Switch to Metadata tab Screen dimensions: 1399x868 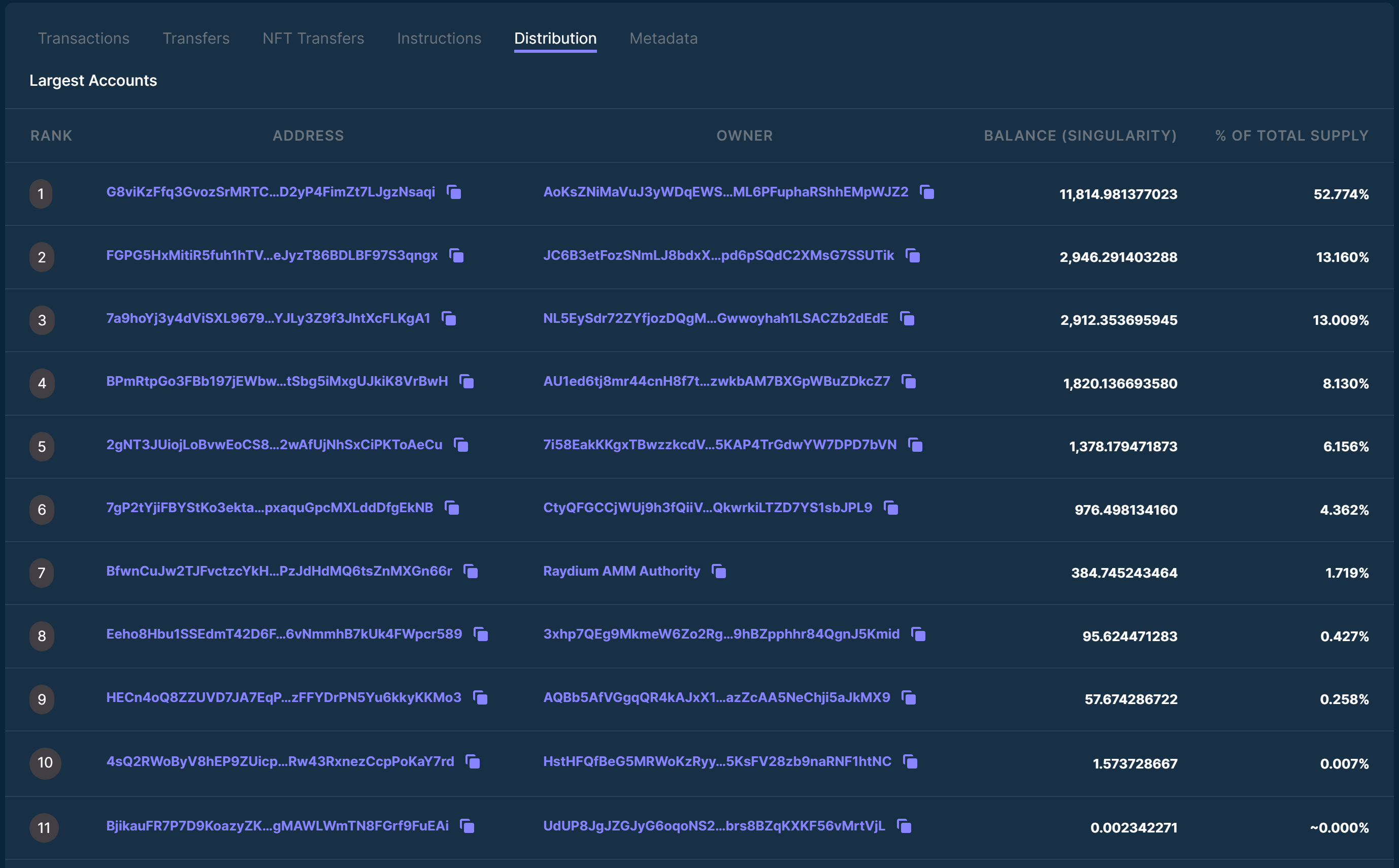tap(663, 37)
